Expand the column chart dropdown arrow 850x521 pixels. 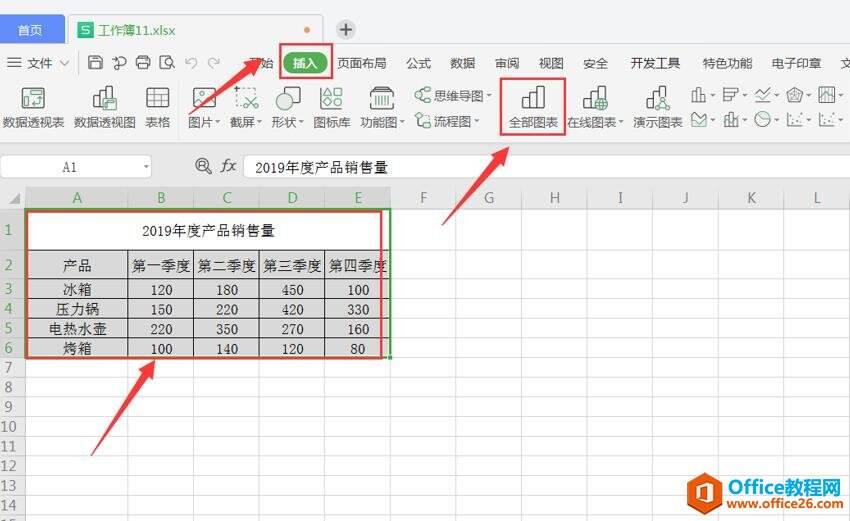pyautogui.click(x=713, y=96)
